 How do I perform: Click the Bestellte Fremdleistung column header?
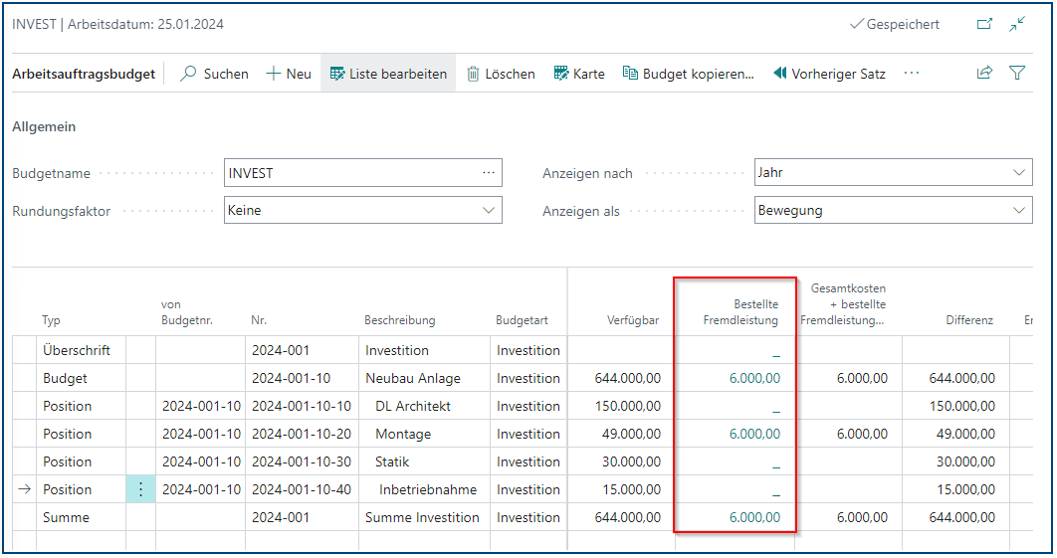click(x=740, y=312)
